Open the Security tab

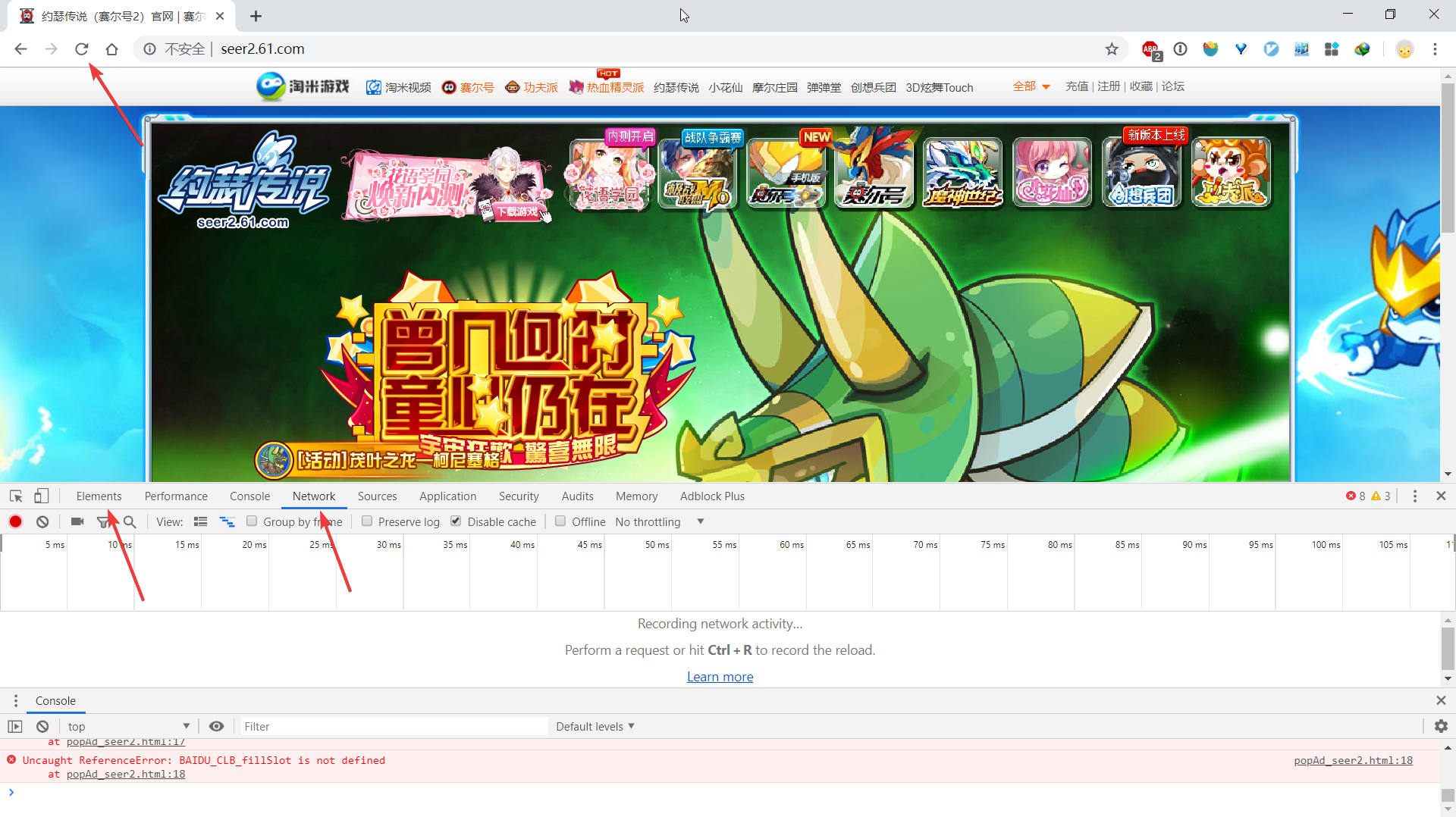[x=519, y=496]
